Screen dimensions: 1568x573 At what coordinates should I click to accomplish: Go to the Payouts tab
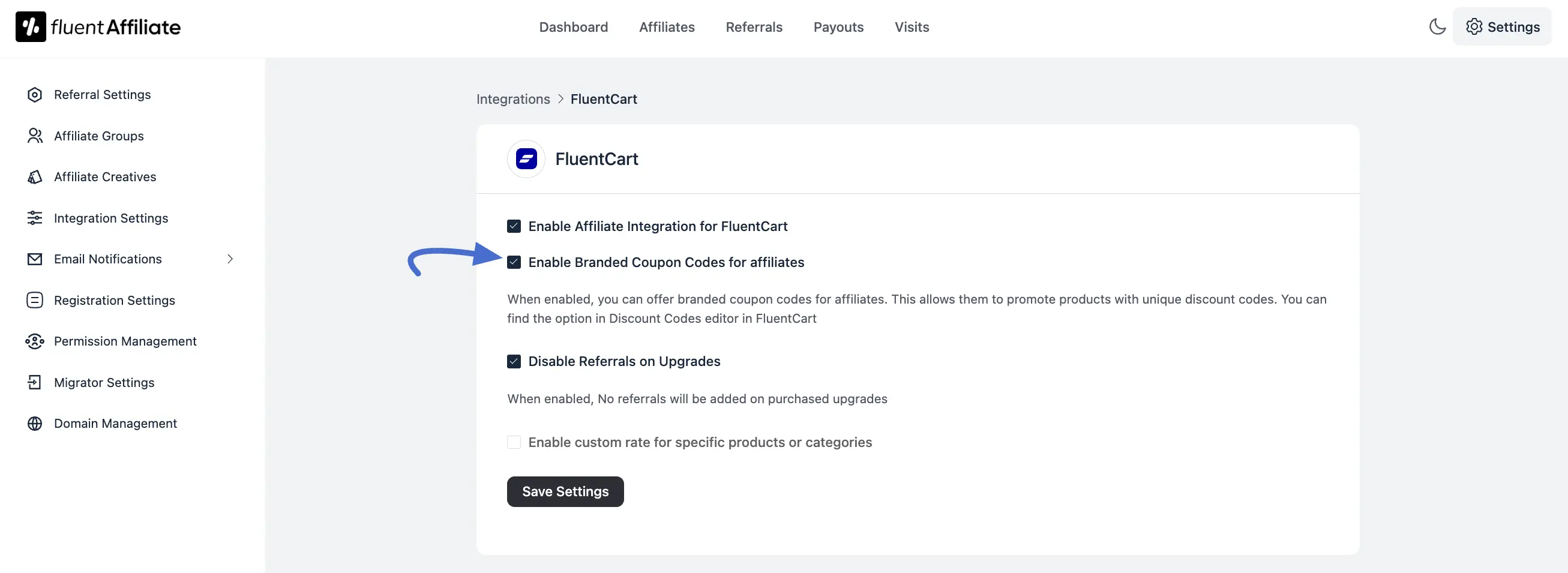pos(838,28)
